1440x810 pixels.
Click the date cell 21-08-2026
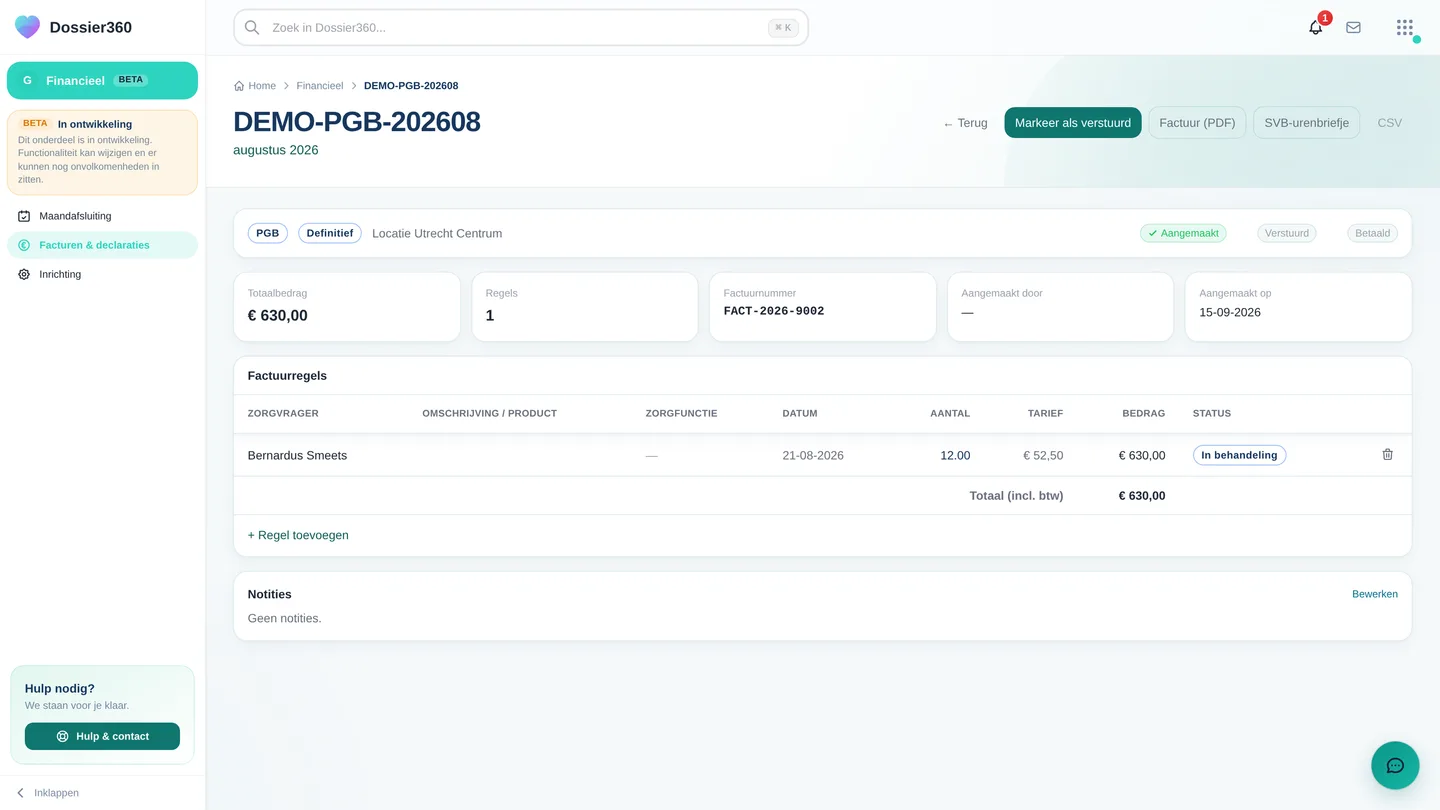click(x=813, y=455)
